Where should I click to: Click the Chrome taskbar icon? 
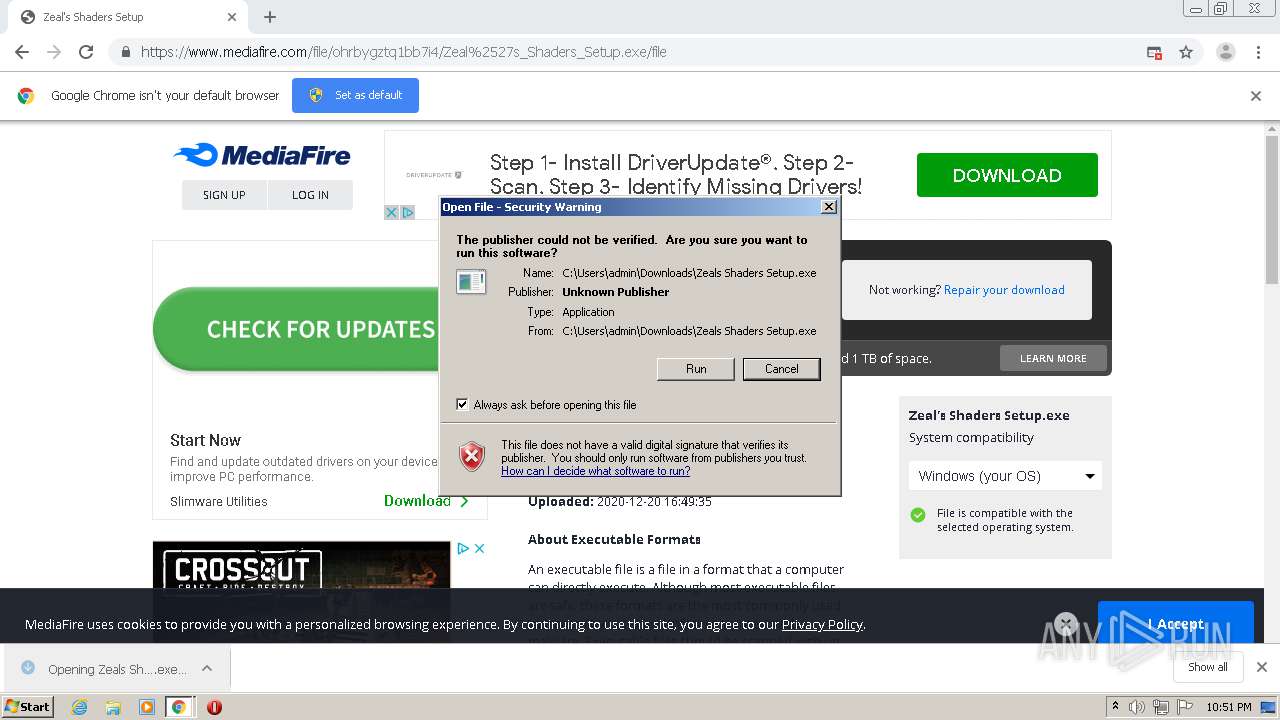pyautogui.click(x=179, y=707)
